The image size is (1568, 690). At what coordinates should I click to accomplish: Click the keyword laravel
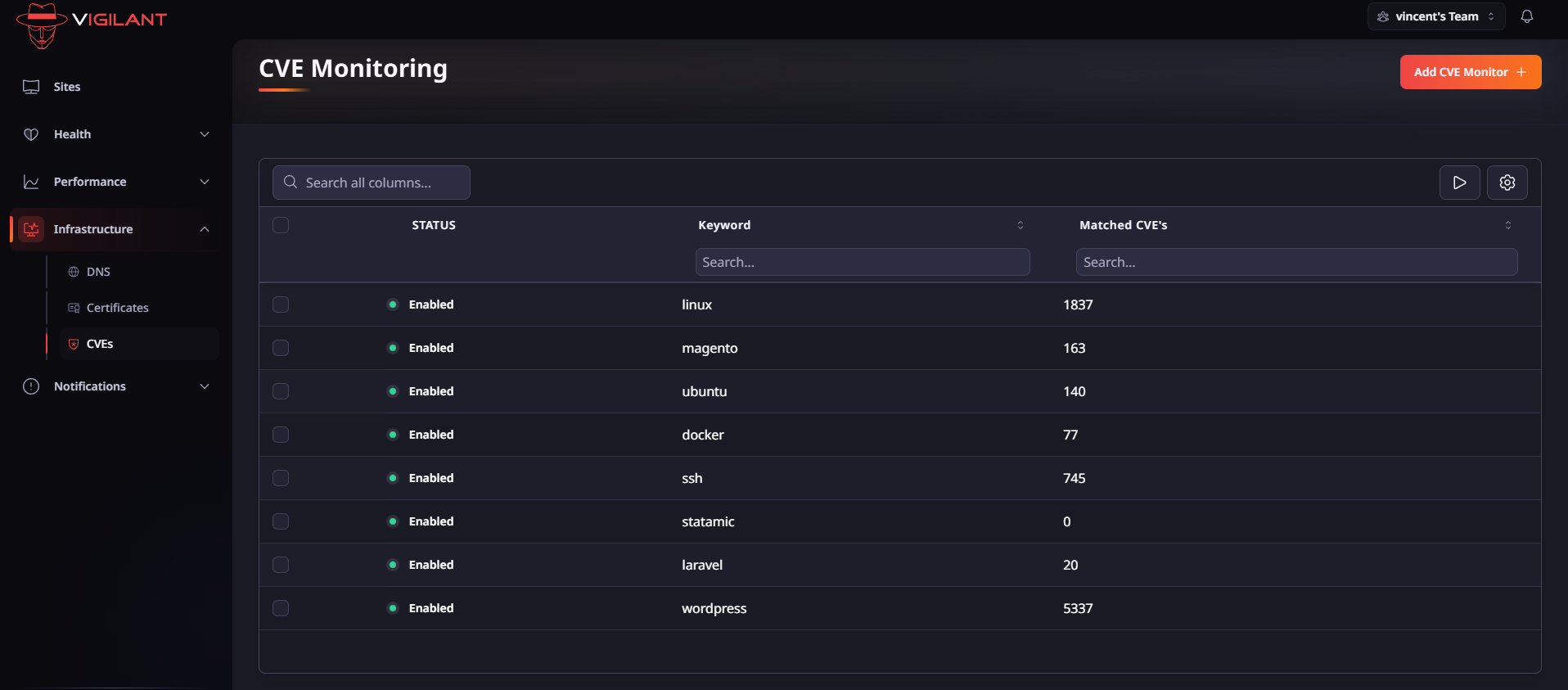click(702, 565)
